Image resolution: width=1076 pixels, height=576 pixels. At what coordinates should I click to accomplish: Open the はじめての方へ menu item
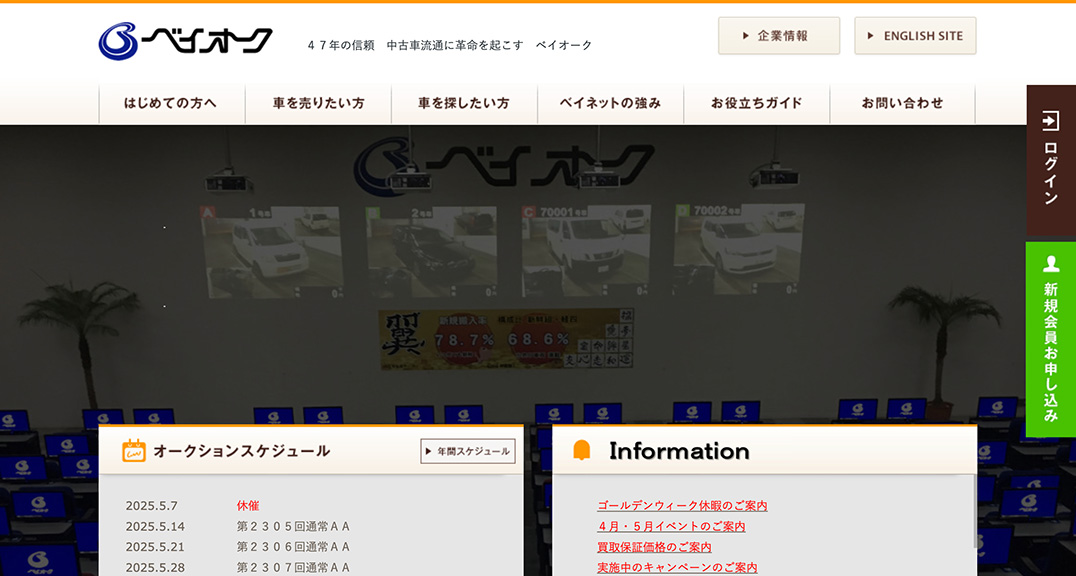pos(172,104)
